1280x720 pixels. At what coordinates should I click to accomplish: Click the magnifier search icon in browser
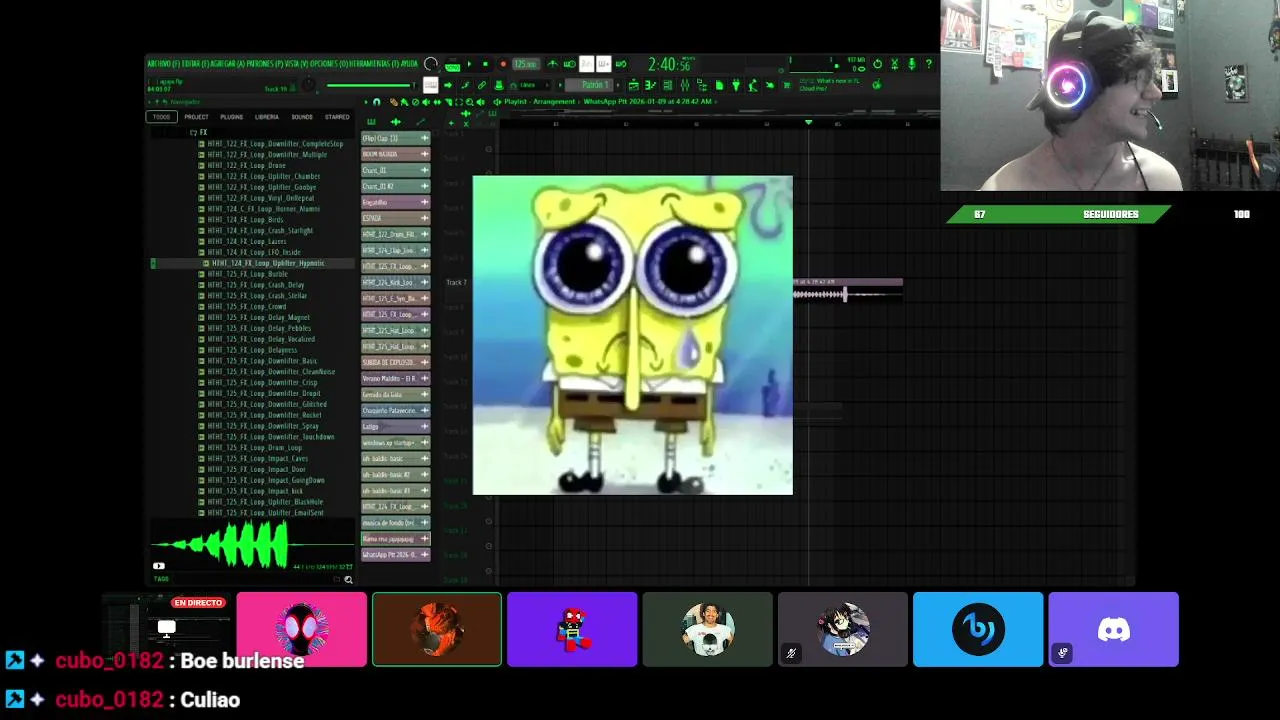click(x=348, y=579)
